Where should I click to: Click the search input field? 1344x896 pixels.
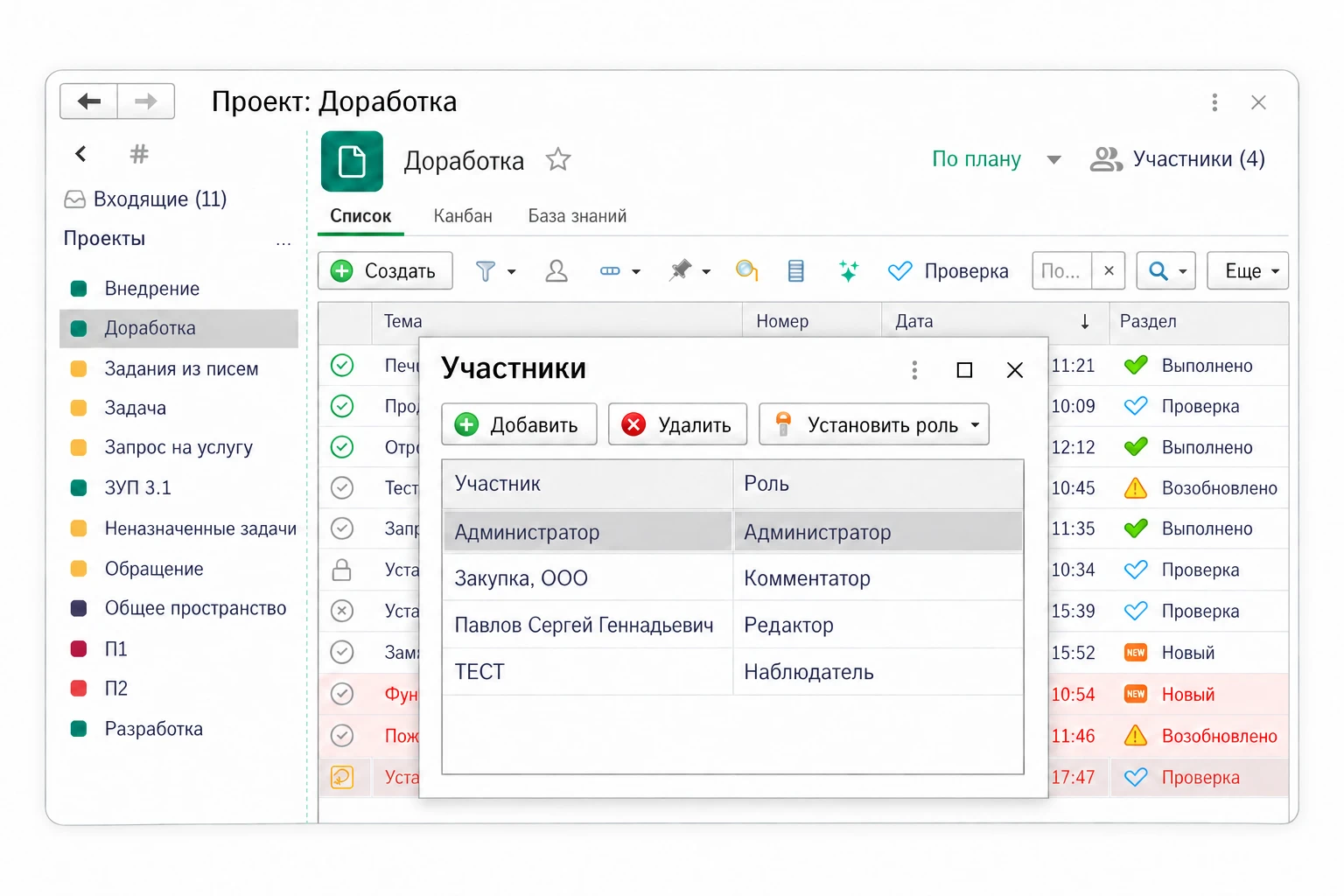(1061, 270)
